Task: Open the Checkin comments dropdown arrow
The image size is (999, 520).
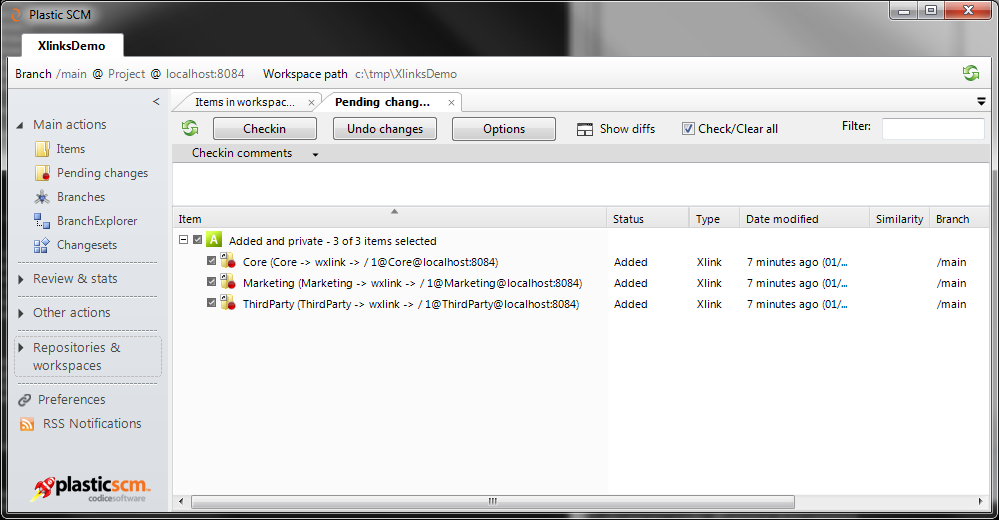Action: coord(315,154)
